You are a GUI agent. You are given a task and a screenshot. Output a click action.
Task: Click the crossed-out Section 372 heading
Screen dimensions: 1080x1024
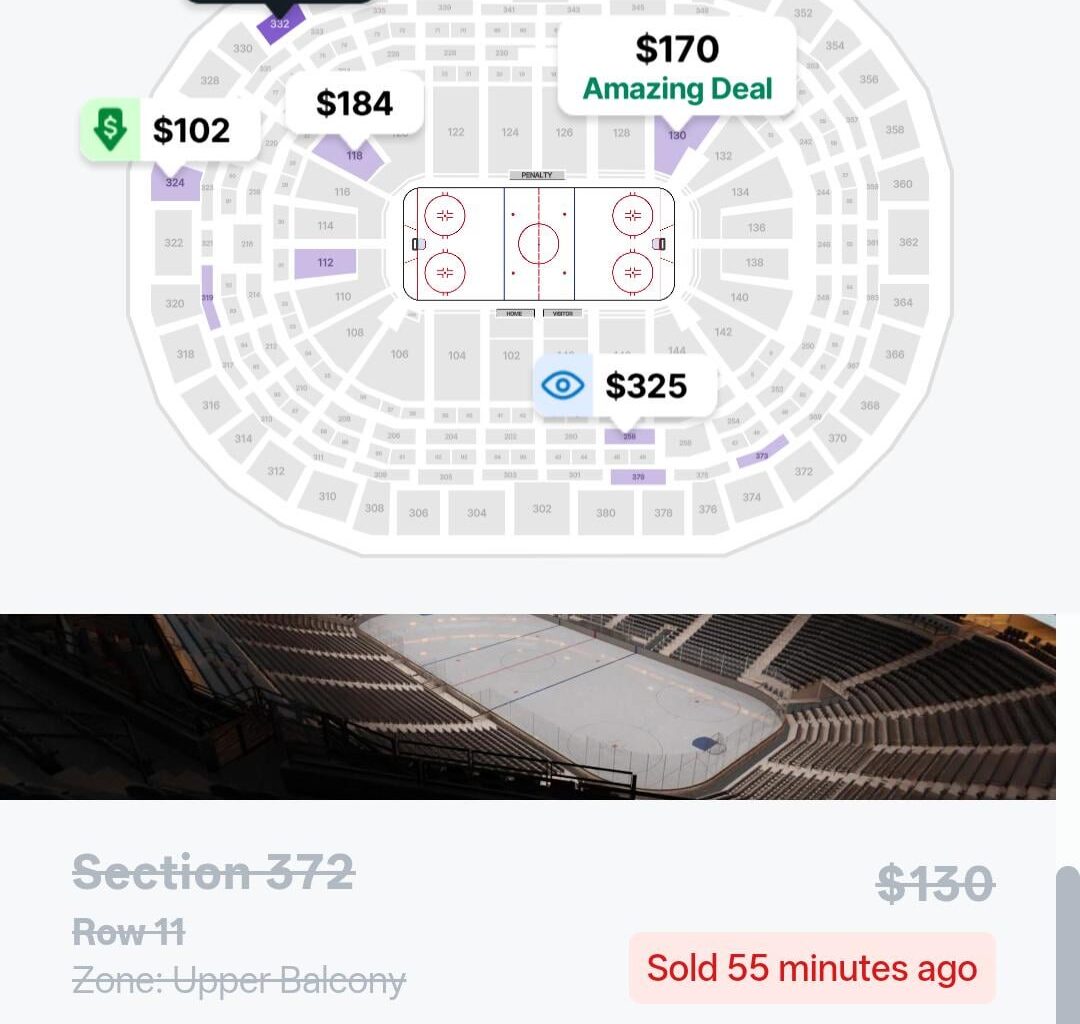click(x=212, y=872)
